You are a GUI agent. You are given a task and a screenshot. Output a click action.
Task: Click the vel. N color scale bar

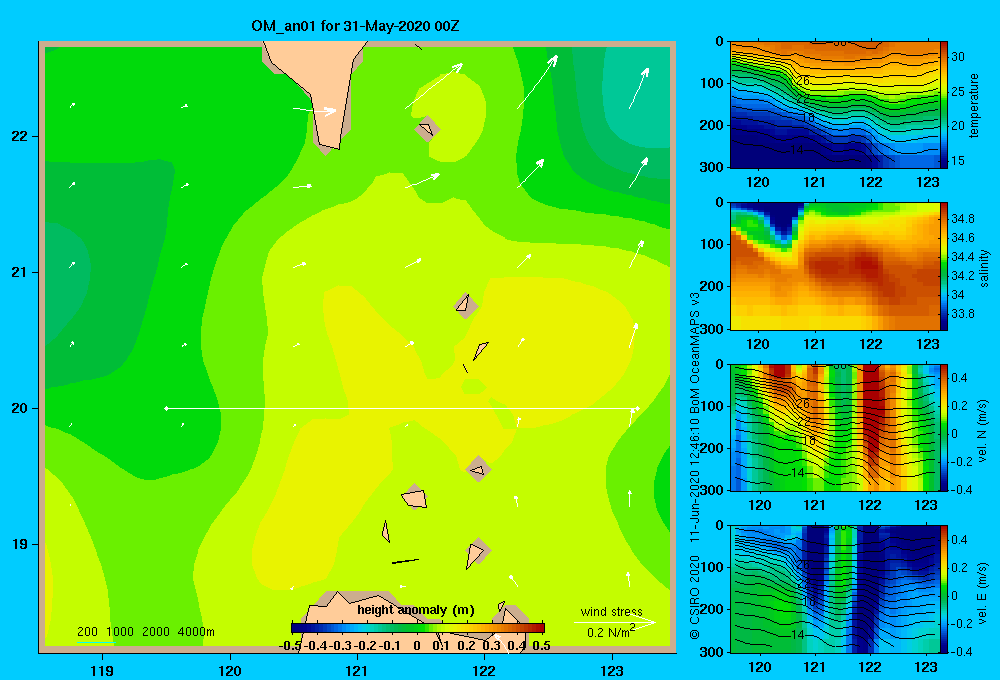[x=944, y=427]
